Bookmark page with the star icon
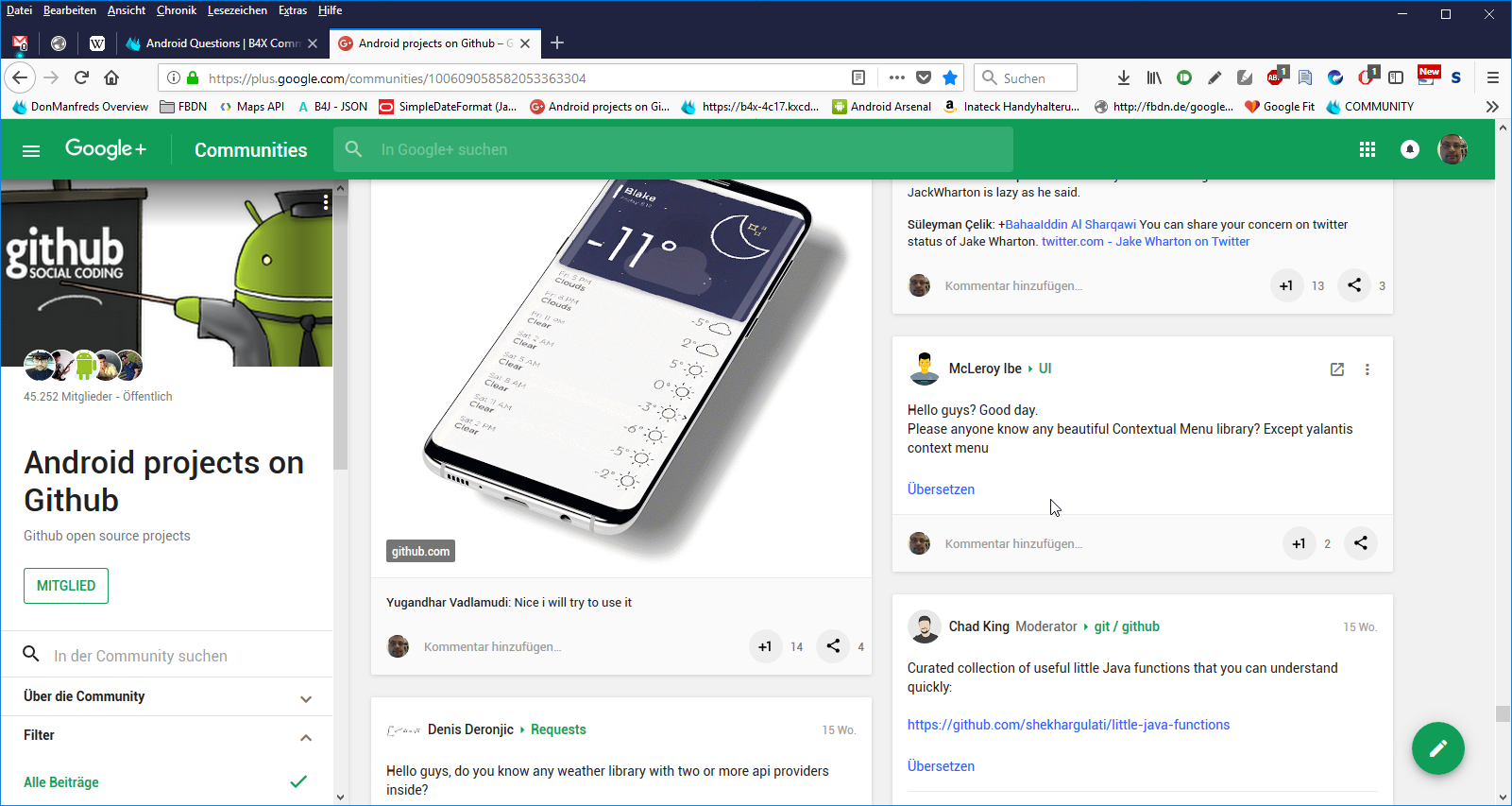Image resolution: width=1512 pixels, height=806 pixels. tap(950, 77)
